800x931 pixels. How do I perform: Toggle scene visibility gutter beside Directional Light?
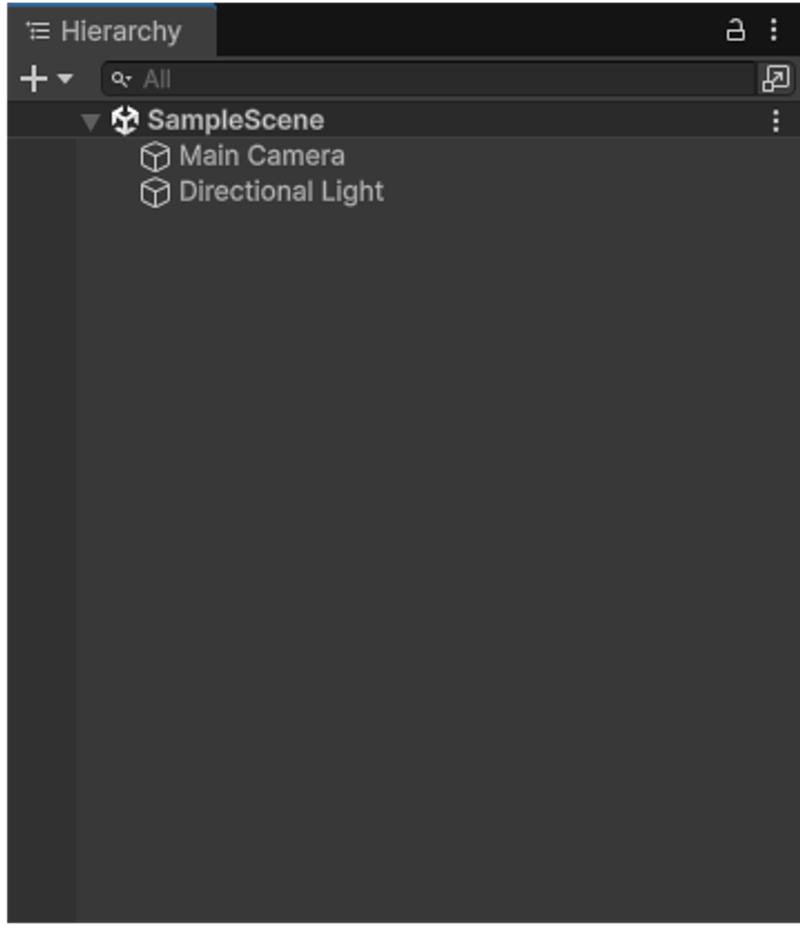(x=40, y=193)
